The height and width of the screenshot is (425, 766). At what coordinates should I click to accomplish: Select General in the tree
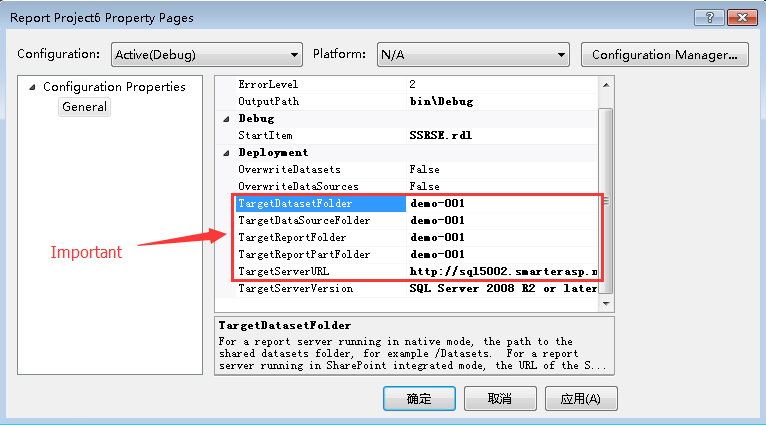click(84, 107)
